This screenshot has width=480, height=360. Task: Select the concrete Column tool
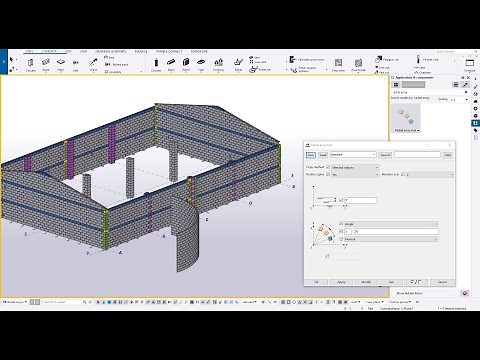(156, 65)
